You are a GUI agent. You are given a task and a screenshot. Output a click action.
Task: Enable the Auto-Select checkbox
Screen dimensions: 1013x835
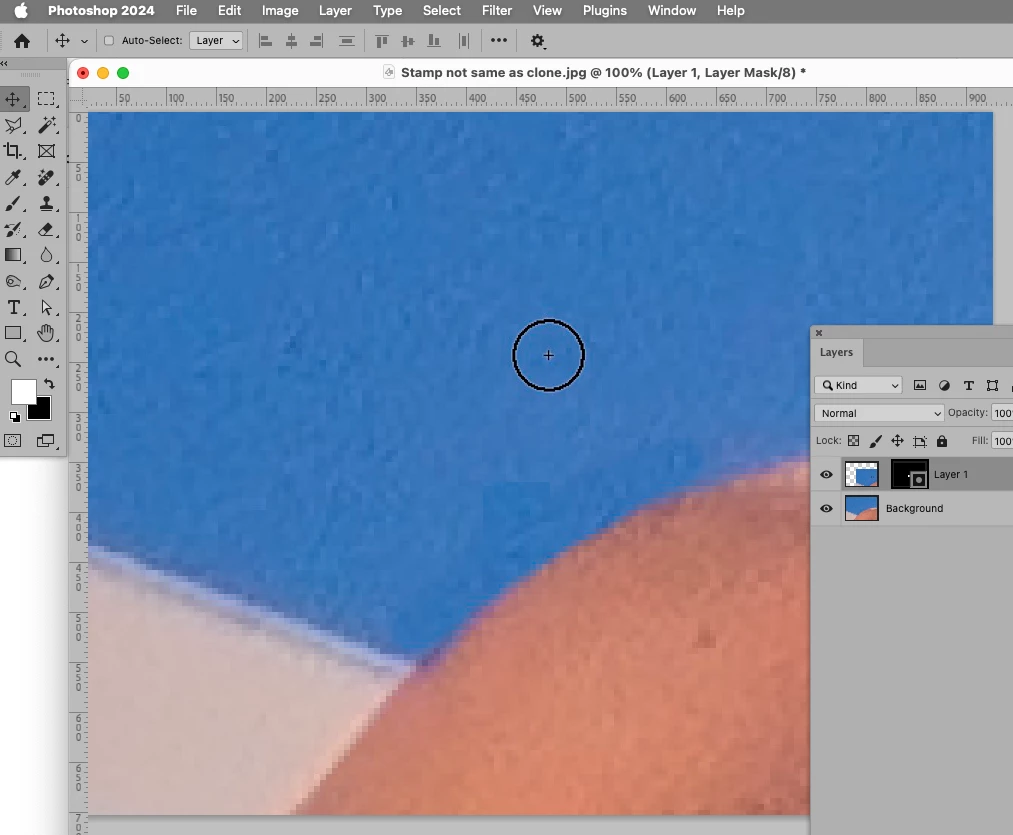[109, 41]
